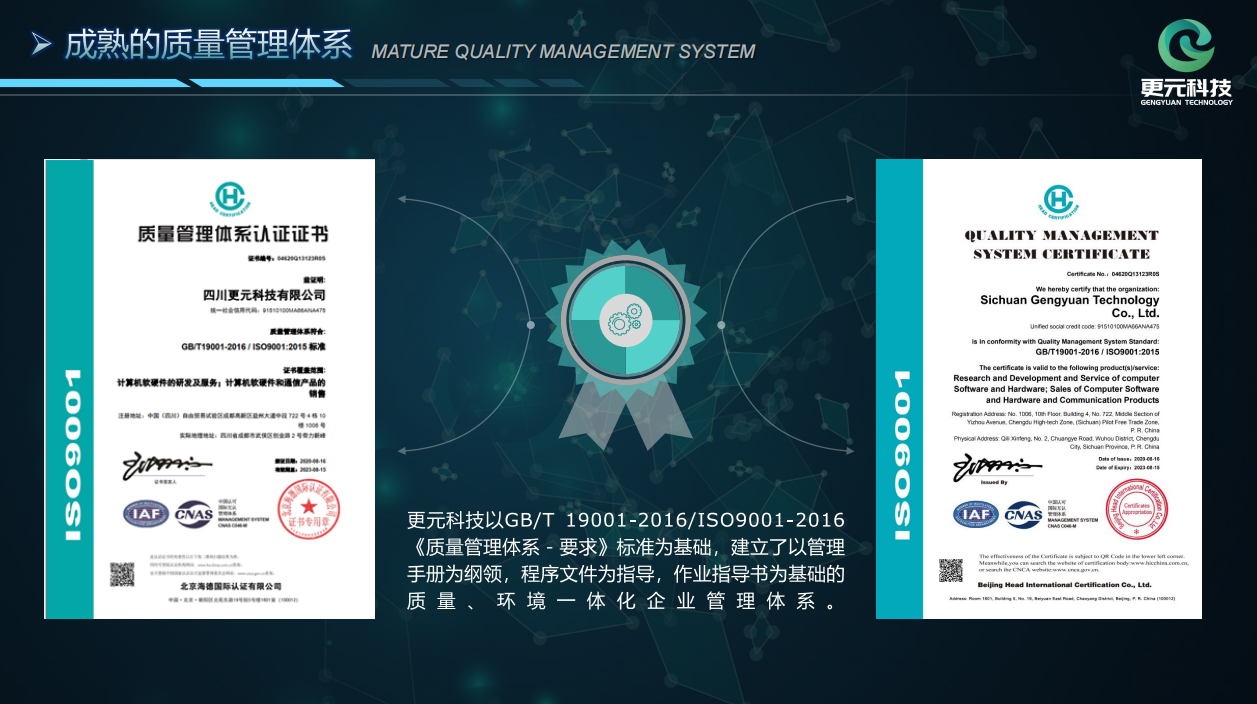Click 'GB/T19001-2016 / ISO9001:2015 标准' line

point(254,346)
